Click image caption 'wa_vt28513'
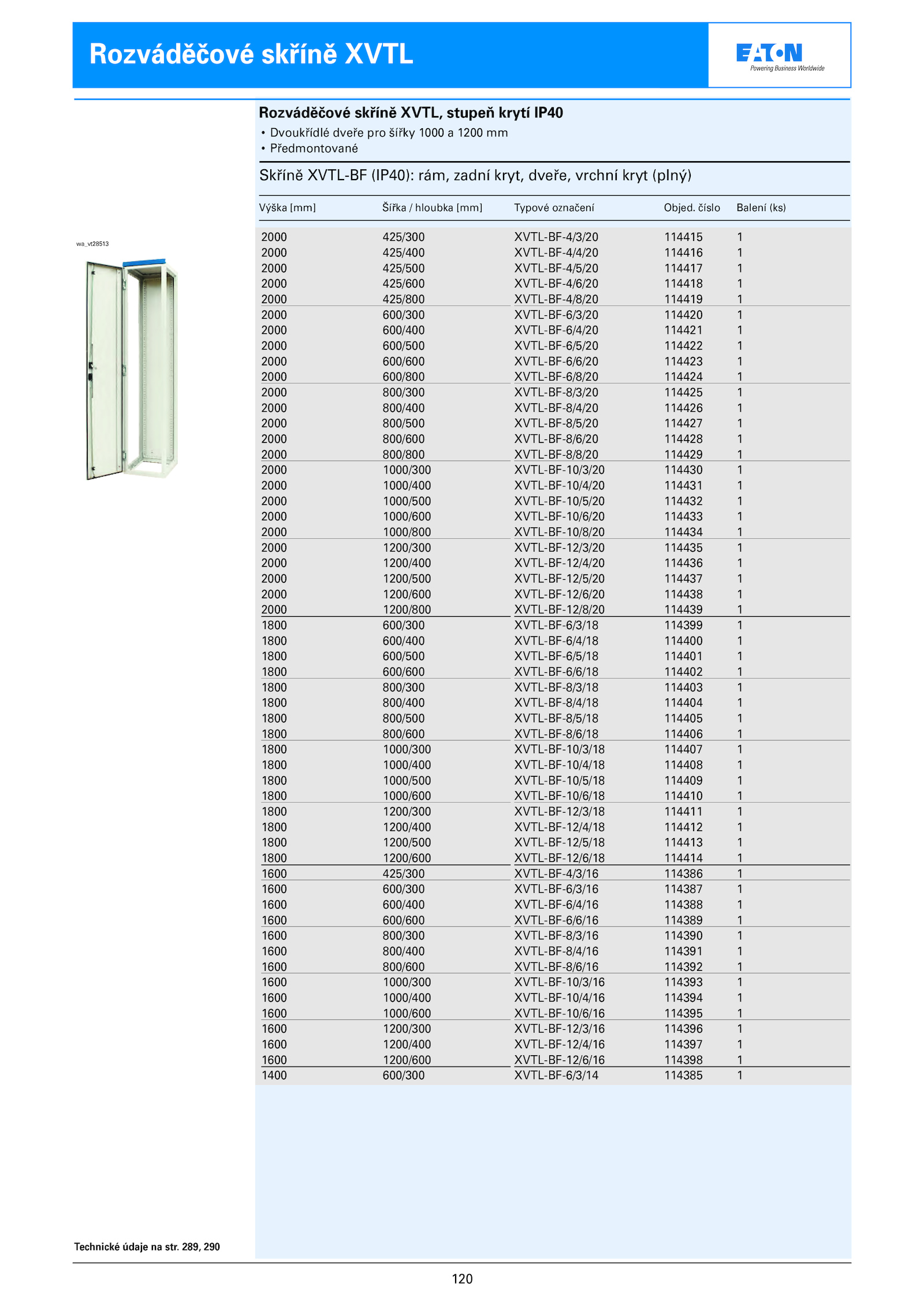 [x=92, y=244]
